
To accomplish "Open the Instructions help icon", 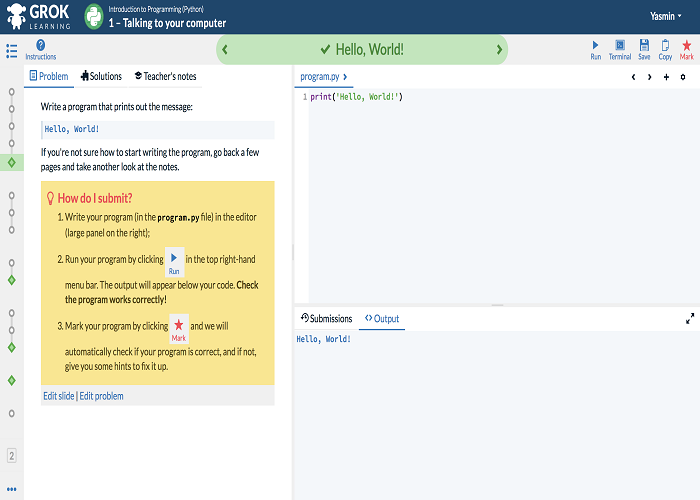I will [41, 46].
